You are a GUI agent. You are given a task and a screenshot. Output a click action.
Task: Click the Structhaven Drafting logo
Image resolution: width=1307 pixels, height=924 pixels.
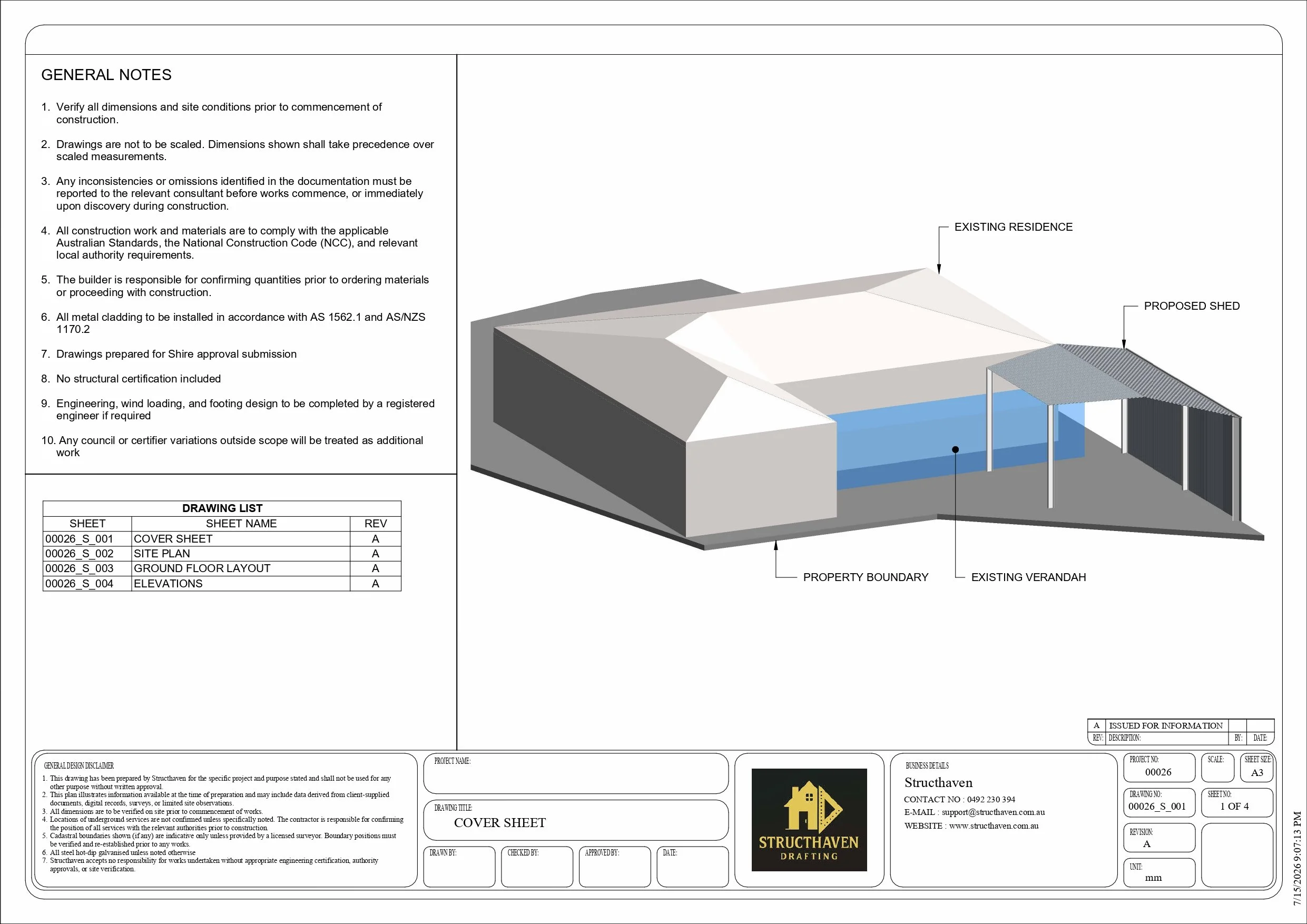click(x=809, y=820)
